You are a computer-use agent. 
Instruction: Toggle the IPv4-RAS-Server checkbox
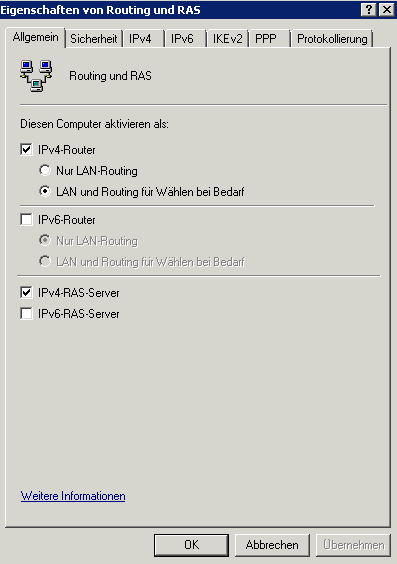point(26,292)
